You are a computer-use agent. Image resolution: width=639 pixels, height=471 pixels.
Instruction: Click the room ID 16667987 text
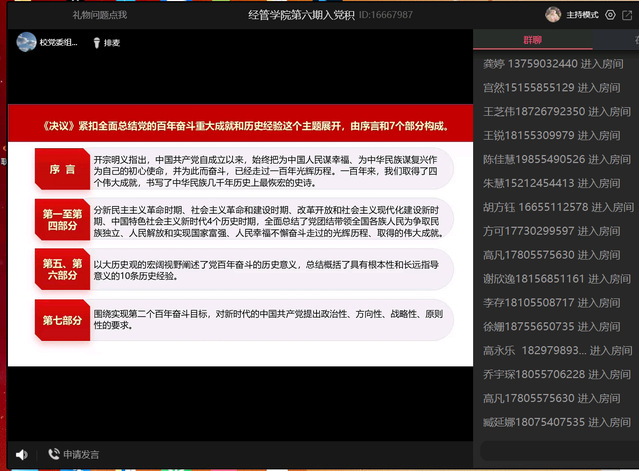point(384,15)
